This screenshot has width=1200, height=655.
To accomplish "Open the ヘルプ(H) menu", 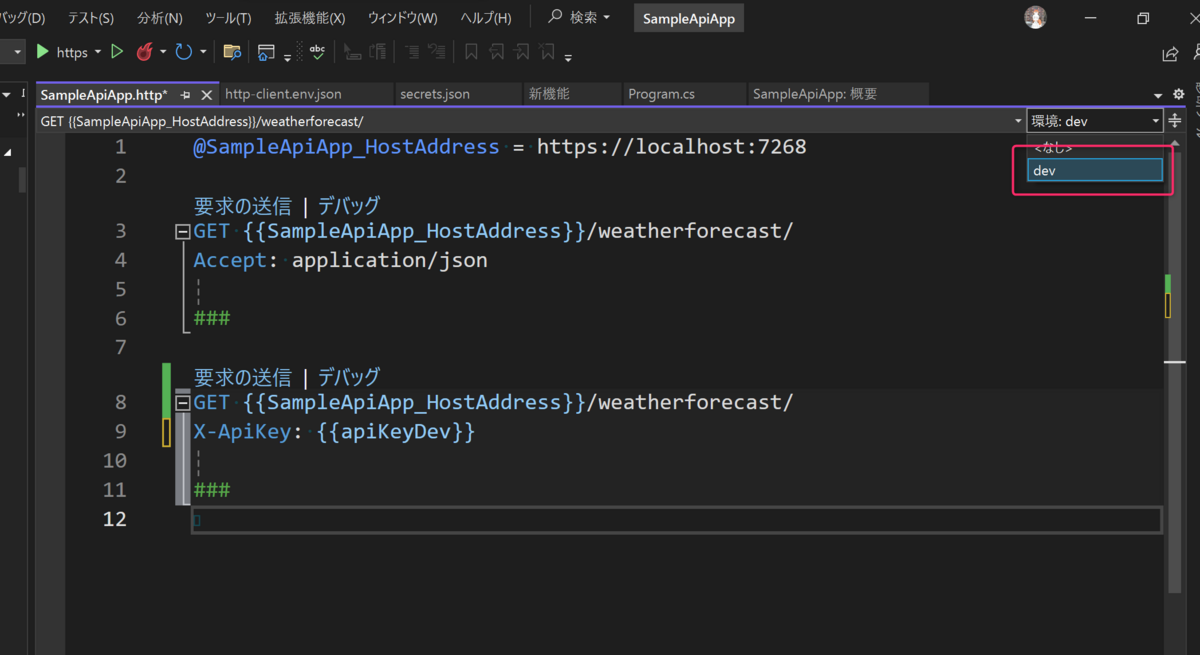I will pos(486,18).
